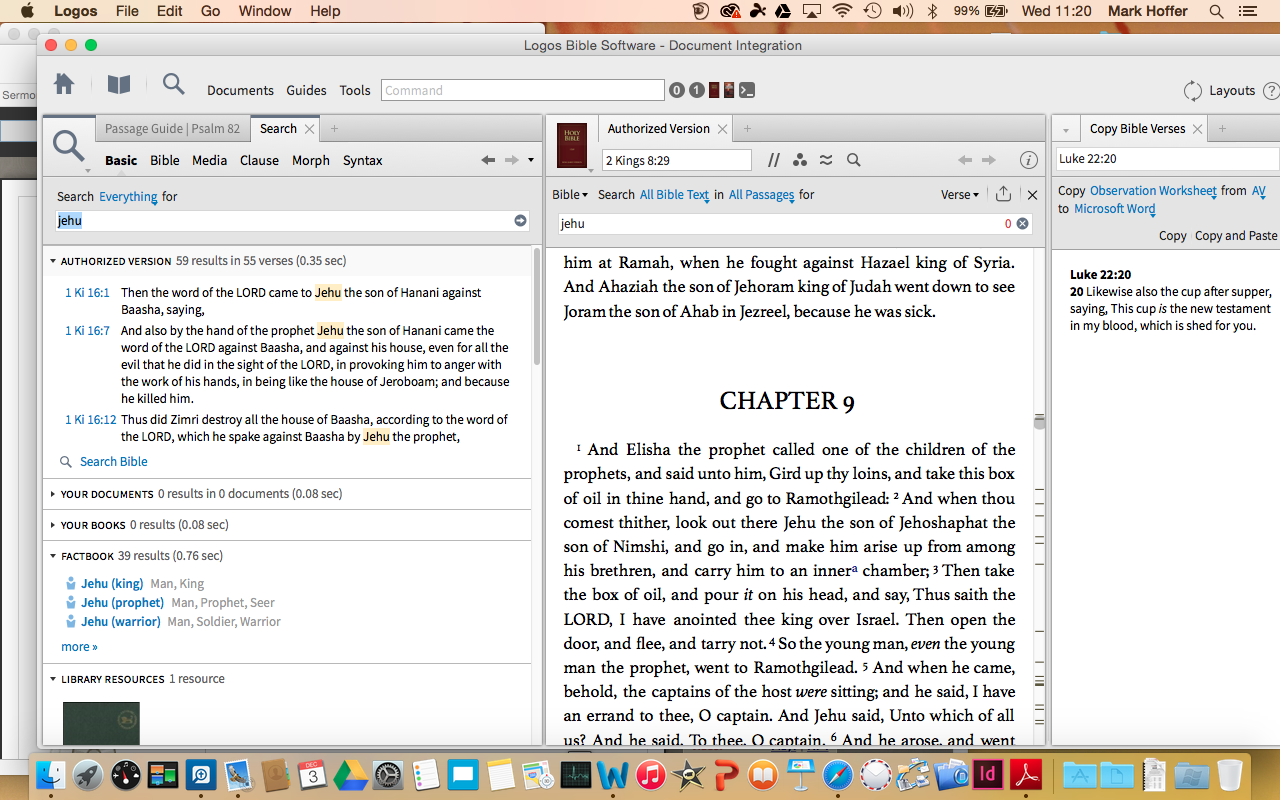
Task: Expand Your Documents results section
Action: 53,494
